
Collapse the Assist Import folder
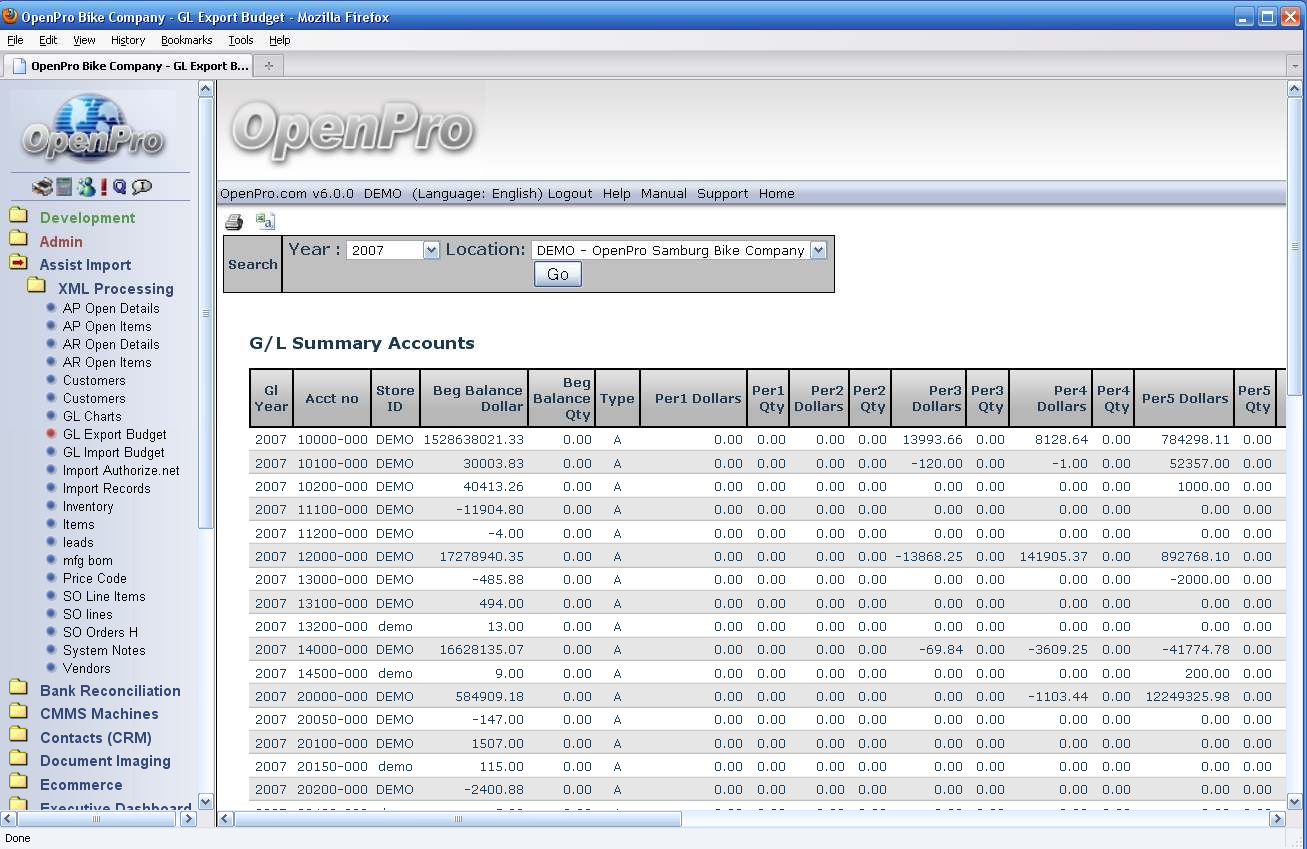(85, 265)
